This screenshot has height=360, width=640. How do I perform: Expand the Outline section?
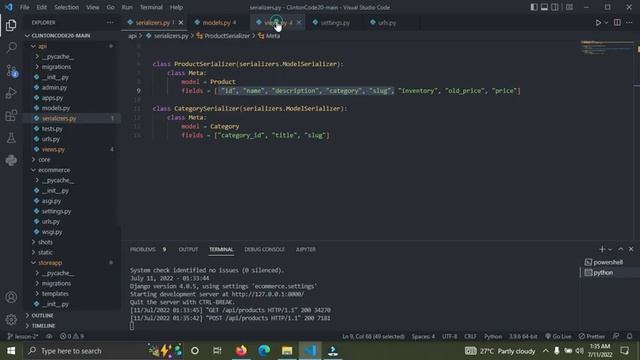42,316
